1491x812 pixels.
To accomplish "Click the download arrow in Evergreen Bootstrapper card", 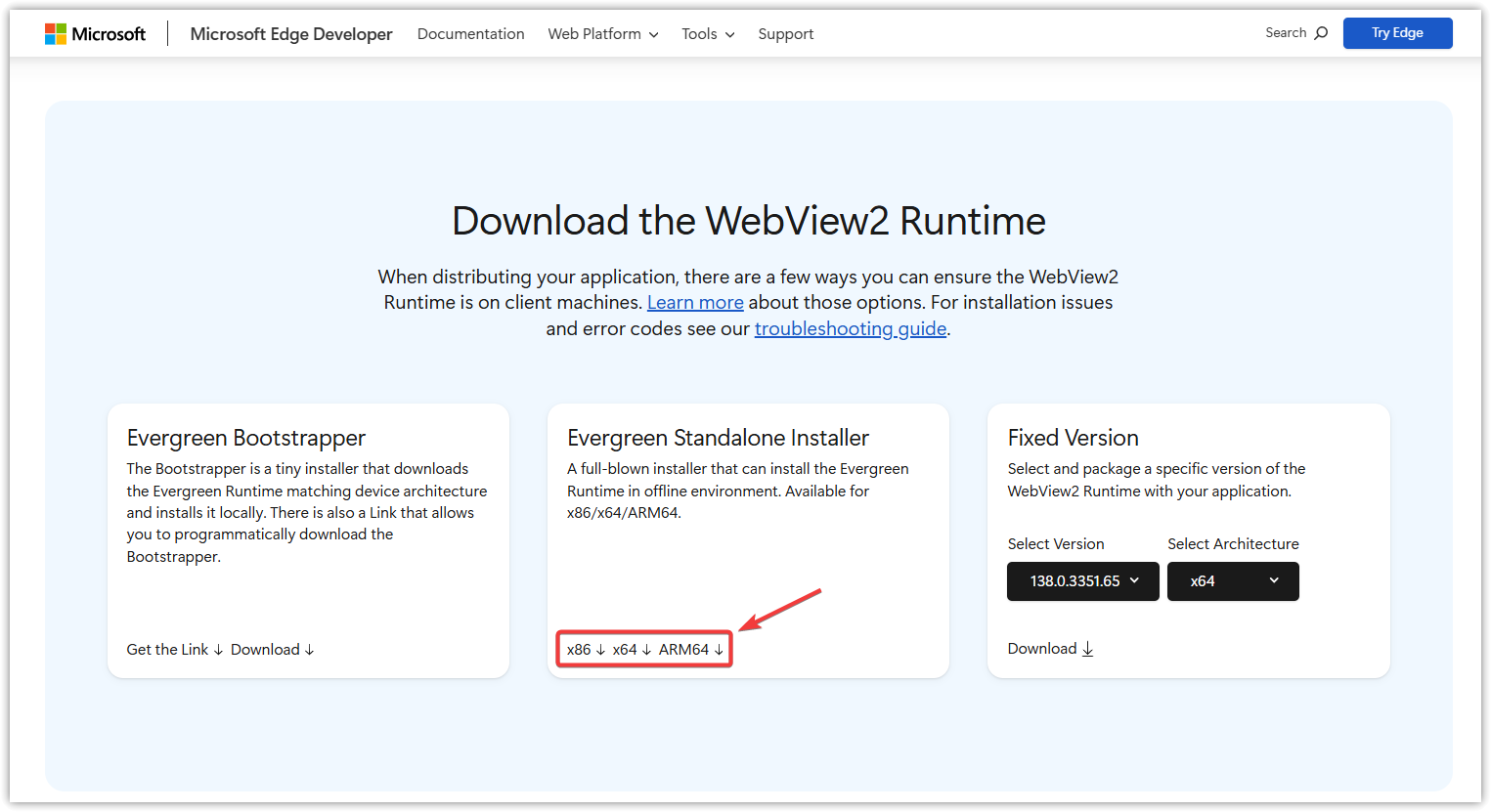I will pyautogui.click(x=309, y=649).
